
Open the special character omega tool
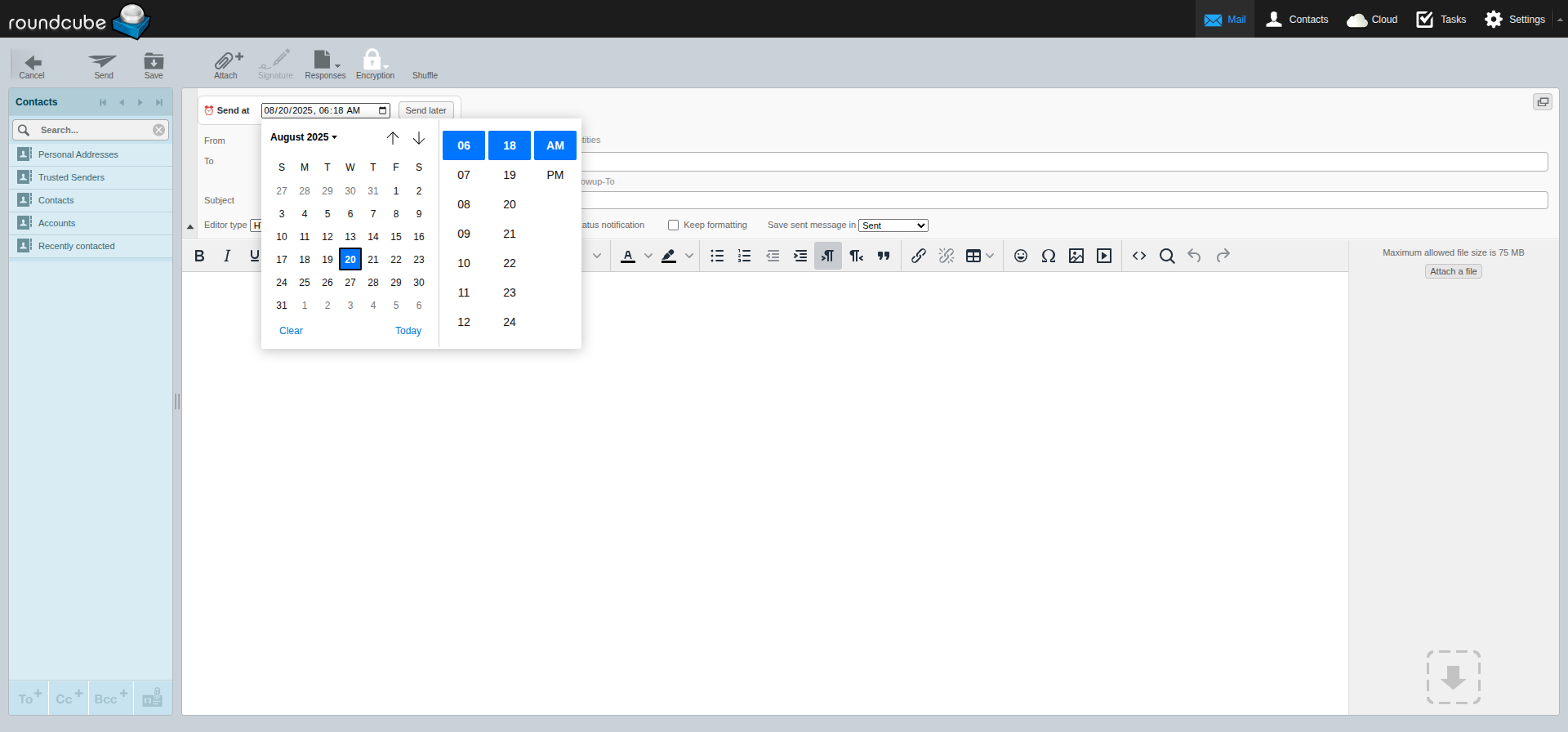tap(1048, 256)
